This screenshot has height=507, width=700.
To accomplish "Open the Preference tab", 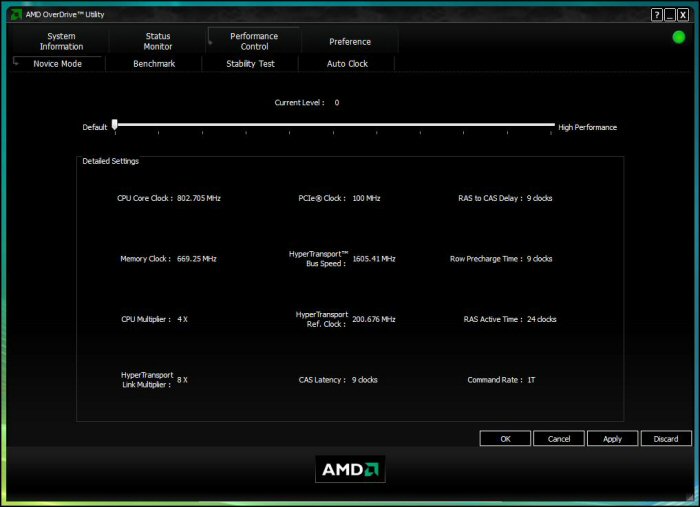I will (x=350, y=42).
